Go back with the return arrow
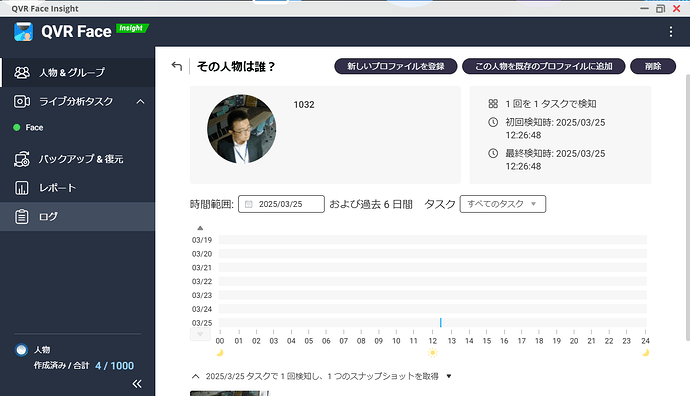This screenshot has height=396, width=690. point(176,66)
